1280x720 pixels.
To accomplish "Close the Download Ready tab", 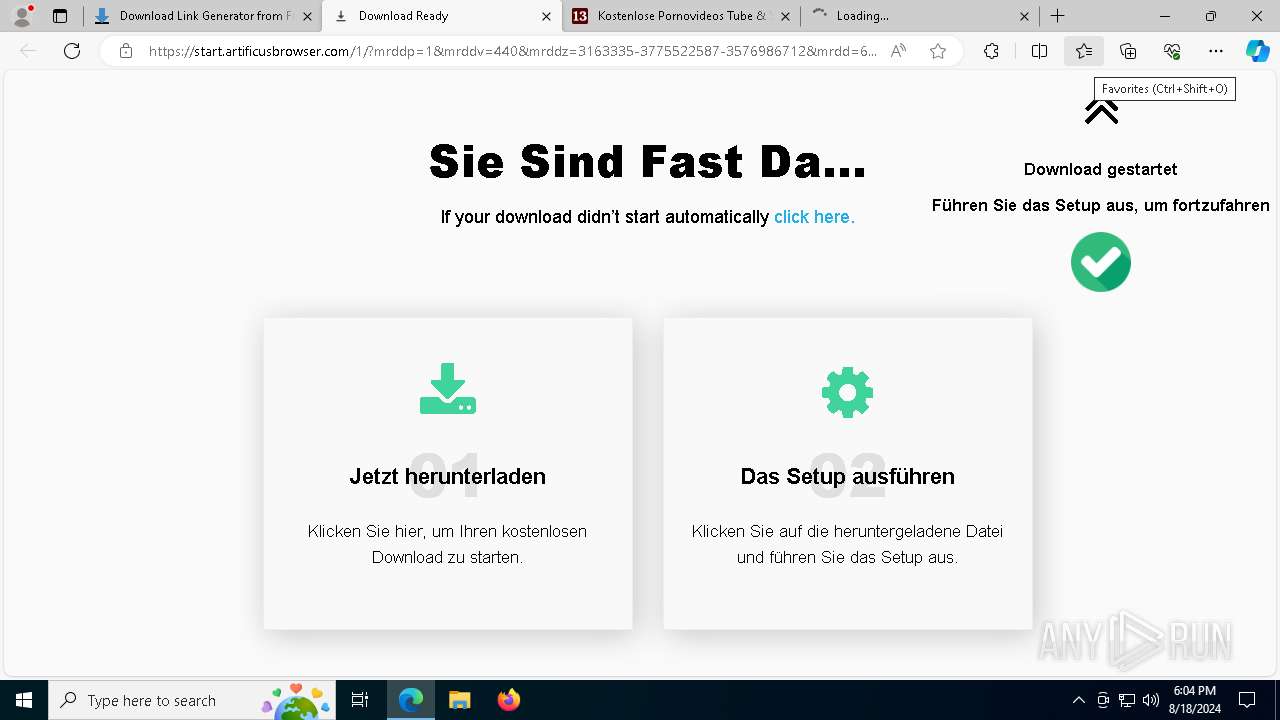I will click(546, 16).
